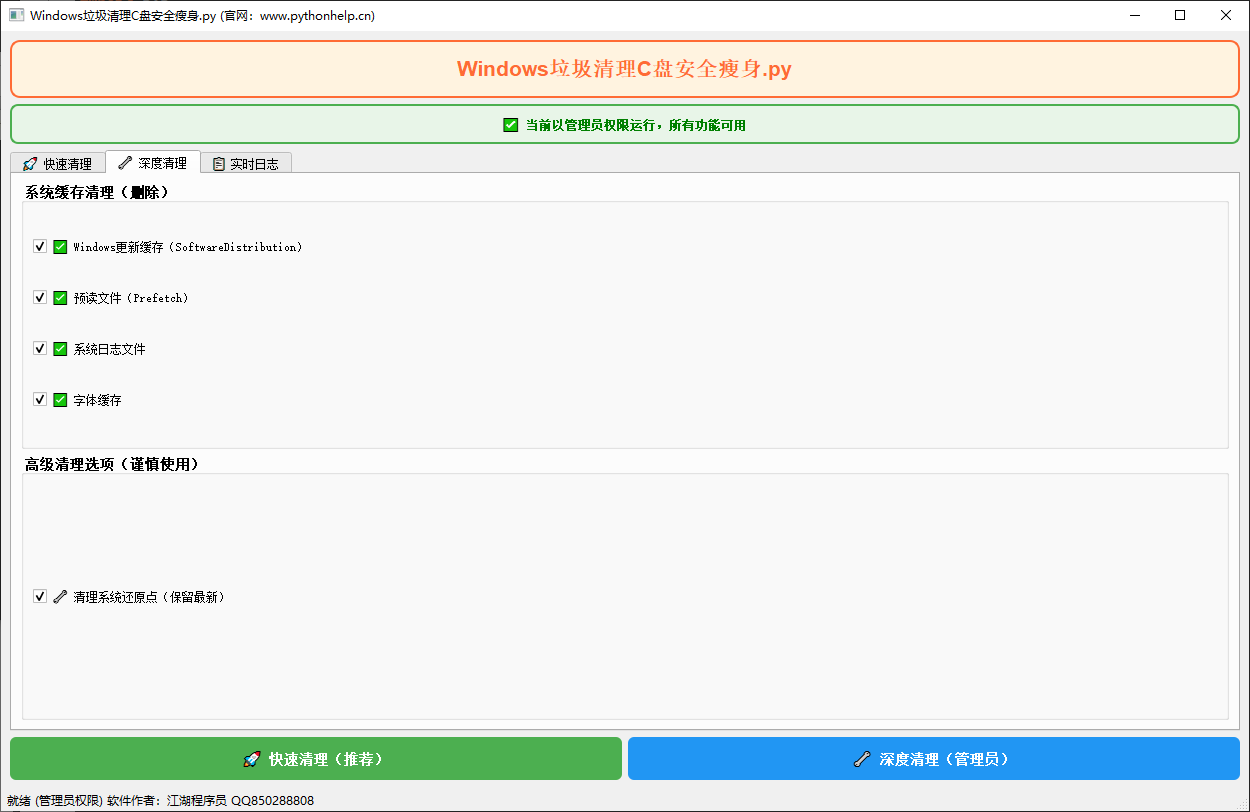Image resolution: width=1250 pixels, height=812 pixels.
Task: Click the rocket icon on 快速清理（推荐）button
Action: pos(250,758)
